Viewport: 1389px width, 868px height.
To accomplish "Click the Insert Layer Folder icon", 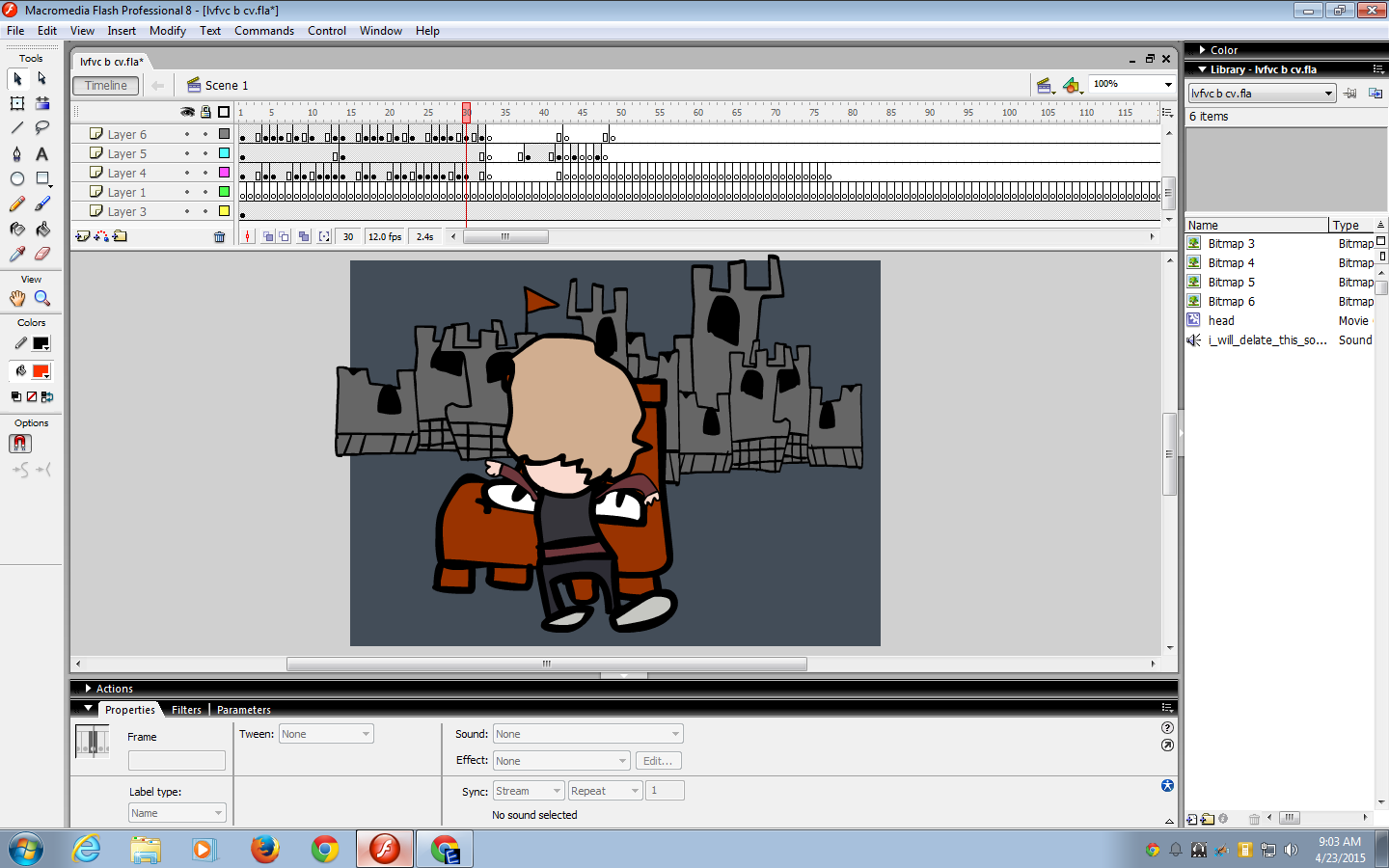I will [120, 236].
